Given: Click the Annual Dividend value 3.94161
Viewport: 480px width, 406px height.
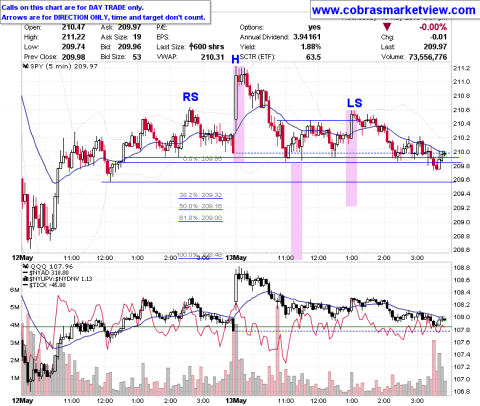Looking at the screenshot, I should click(x=307, y=37).
